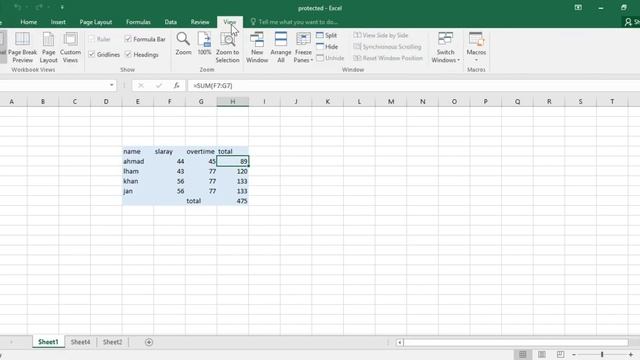Switch to Normal view in status bar
This screenshot has height=360, width=640.
click(x=522, y=354)
